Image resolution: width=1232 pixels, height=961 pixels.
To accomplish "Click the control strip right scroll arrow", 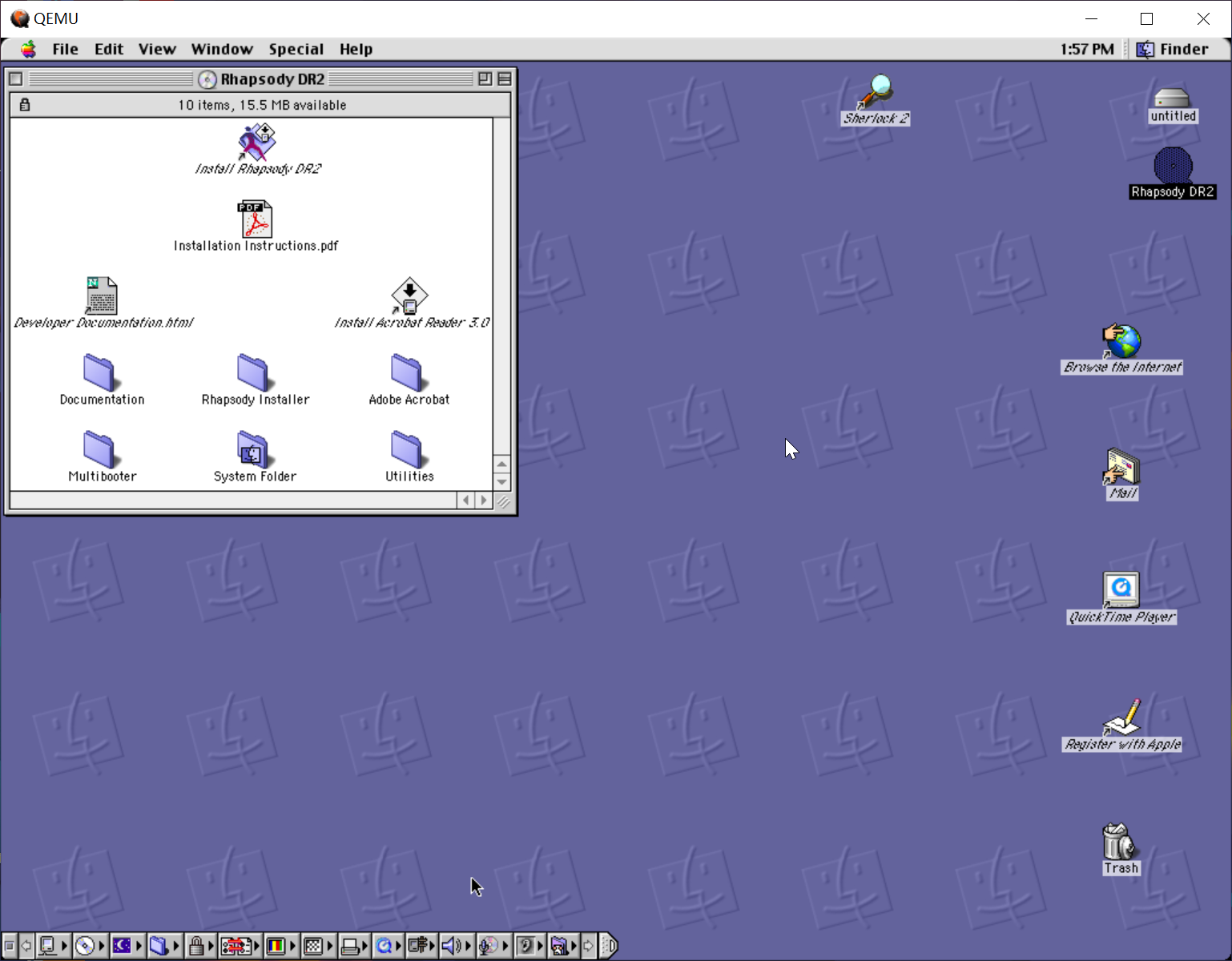I will pyautogui.click(x=589, y=946).
